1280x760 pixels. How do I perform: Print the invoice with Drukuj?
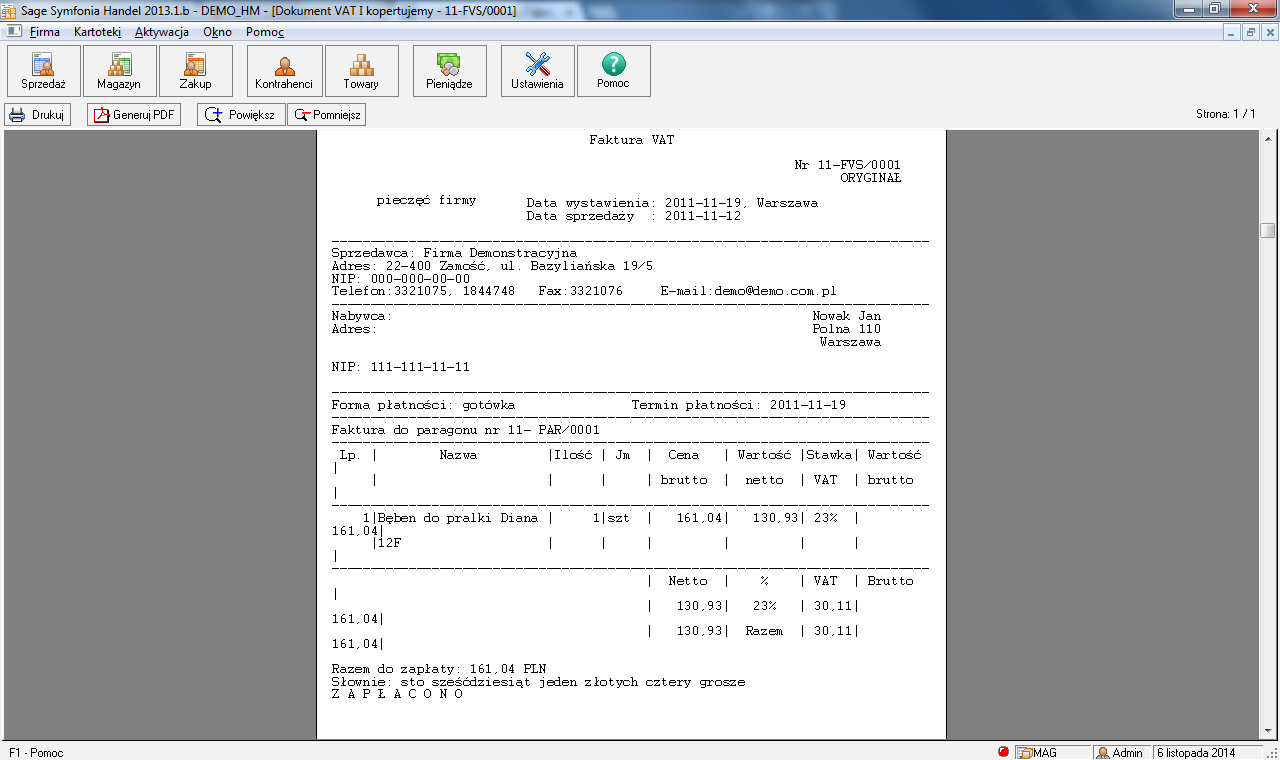coord(38,115)
